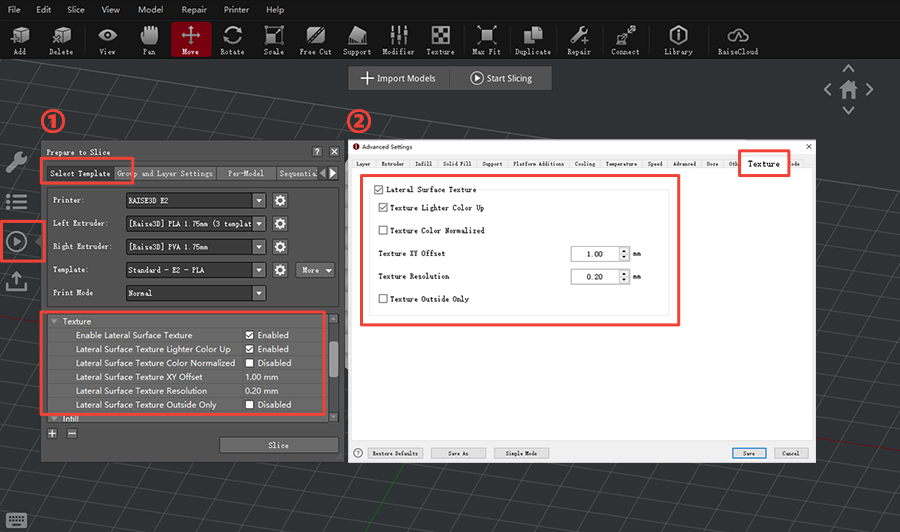Image resolution: width=900 pixels, height=532 pixels.
Task: Collapse the Texture section
Action: [55, 321]
